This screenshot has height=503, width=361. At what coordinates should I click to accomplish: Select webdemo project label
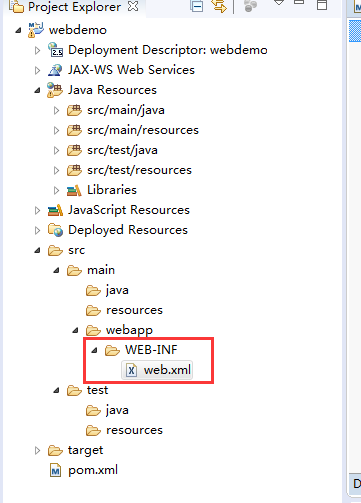pos(78,30)
